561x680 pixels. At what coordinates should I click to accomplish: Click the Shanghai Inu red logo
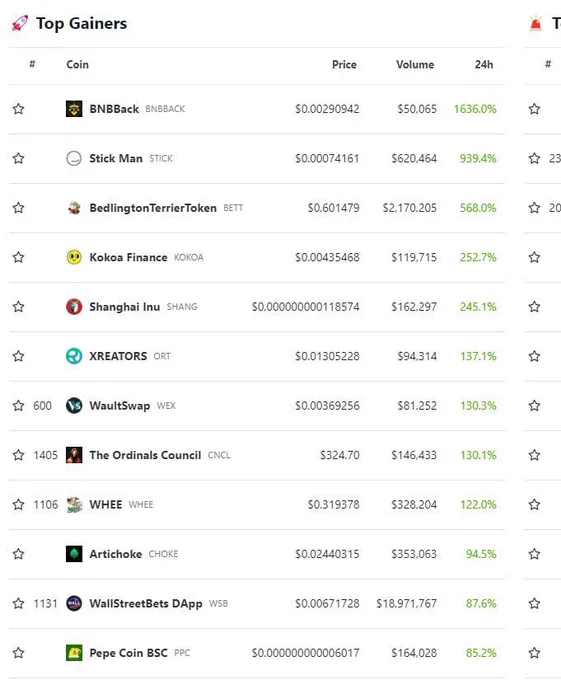[x=74, y=307]
